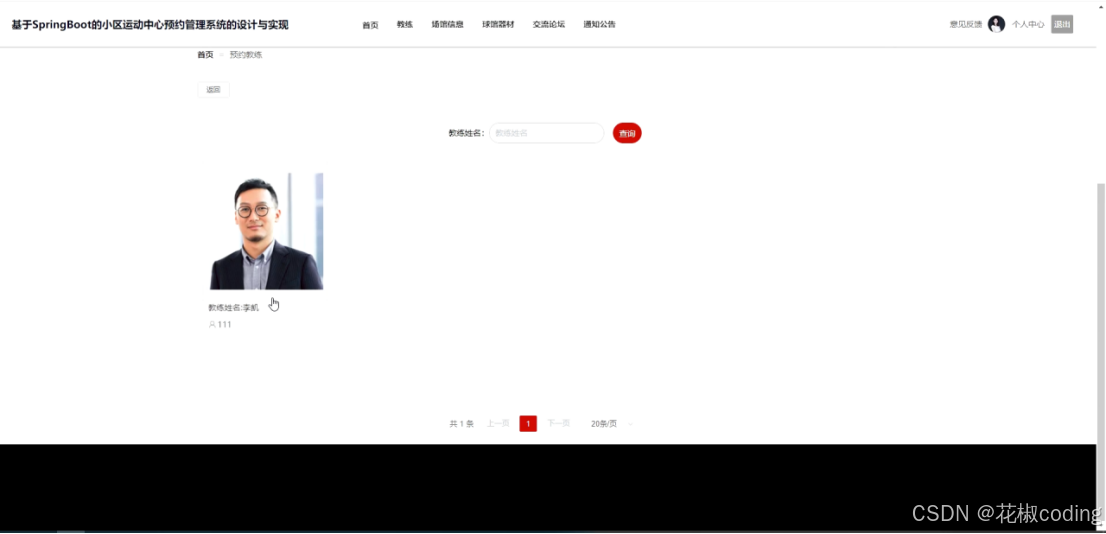Image resolution: width=1106 pixels, height=534 pixels.
Task: Click the red 查询 search button
Action: tap(627, 133)
